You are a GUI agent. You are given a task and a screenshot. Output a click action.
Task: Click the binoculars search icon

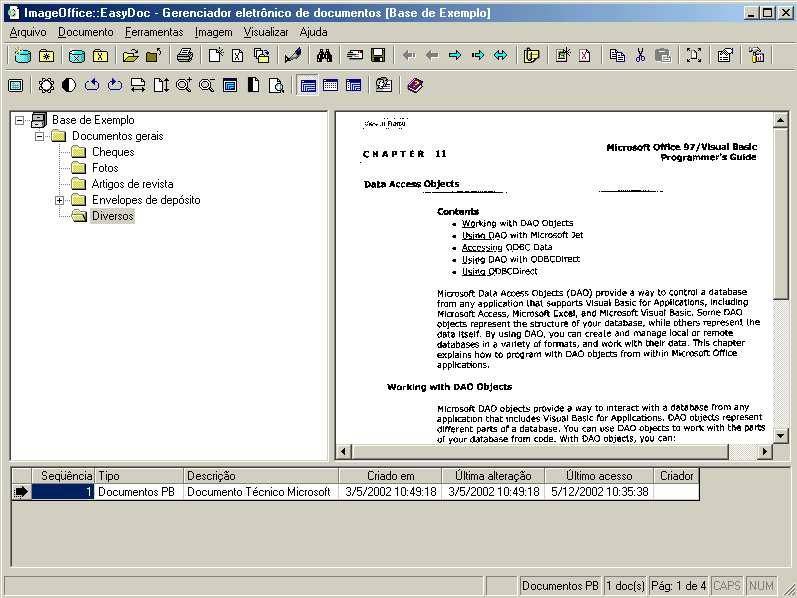(324, 55)
